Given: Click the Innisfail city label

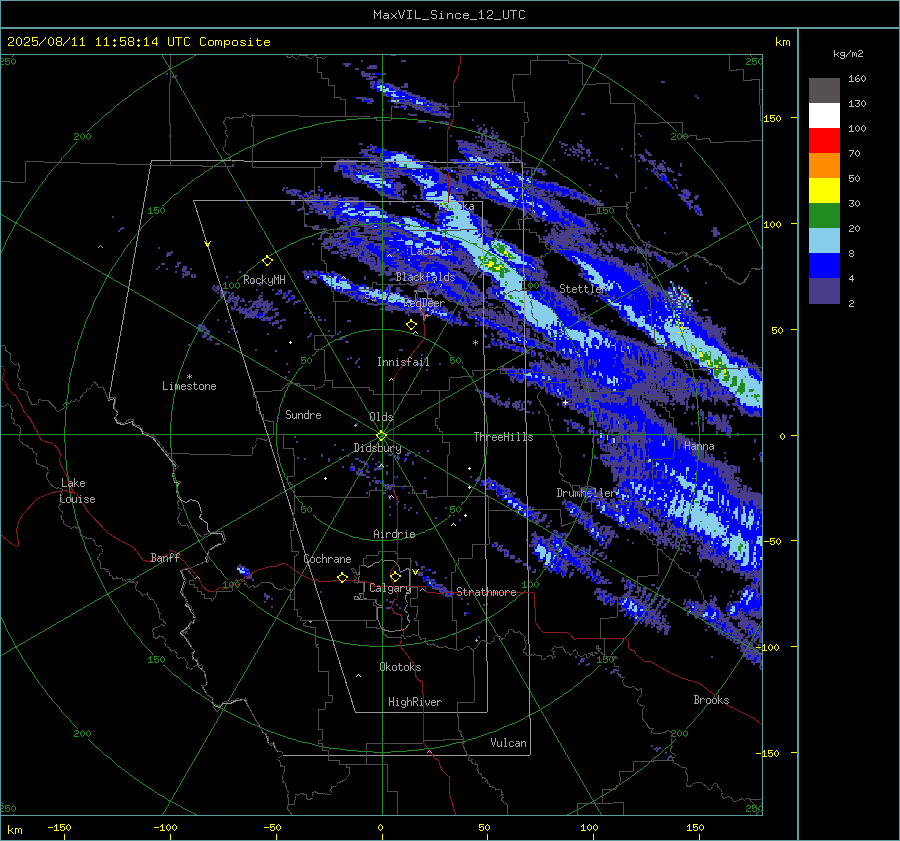Looking at the screenshot, I should point(403,362).
